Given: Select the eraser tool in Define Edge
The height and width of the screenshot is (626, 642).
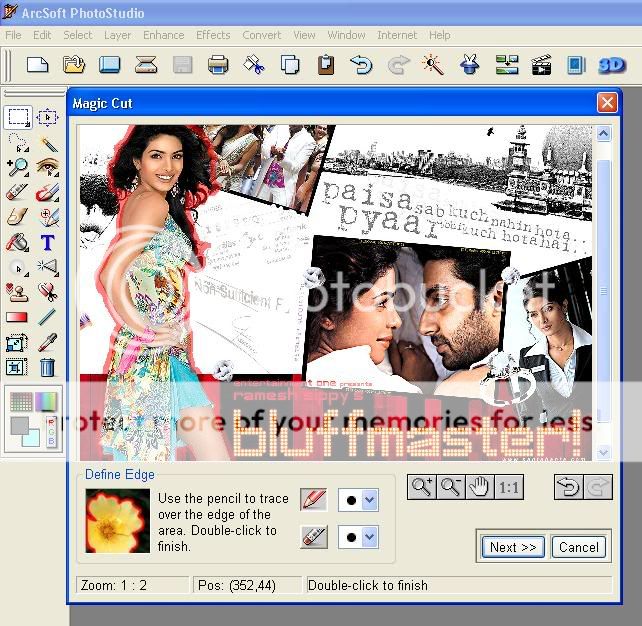Looking at the screenshot, I should tap(313, 537).
